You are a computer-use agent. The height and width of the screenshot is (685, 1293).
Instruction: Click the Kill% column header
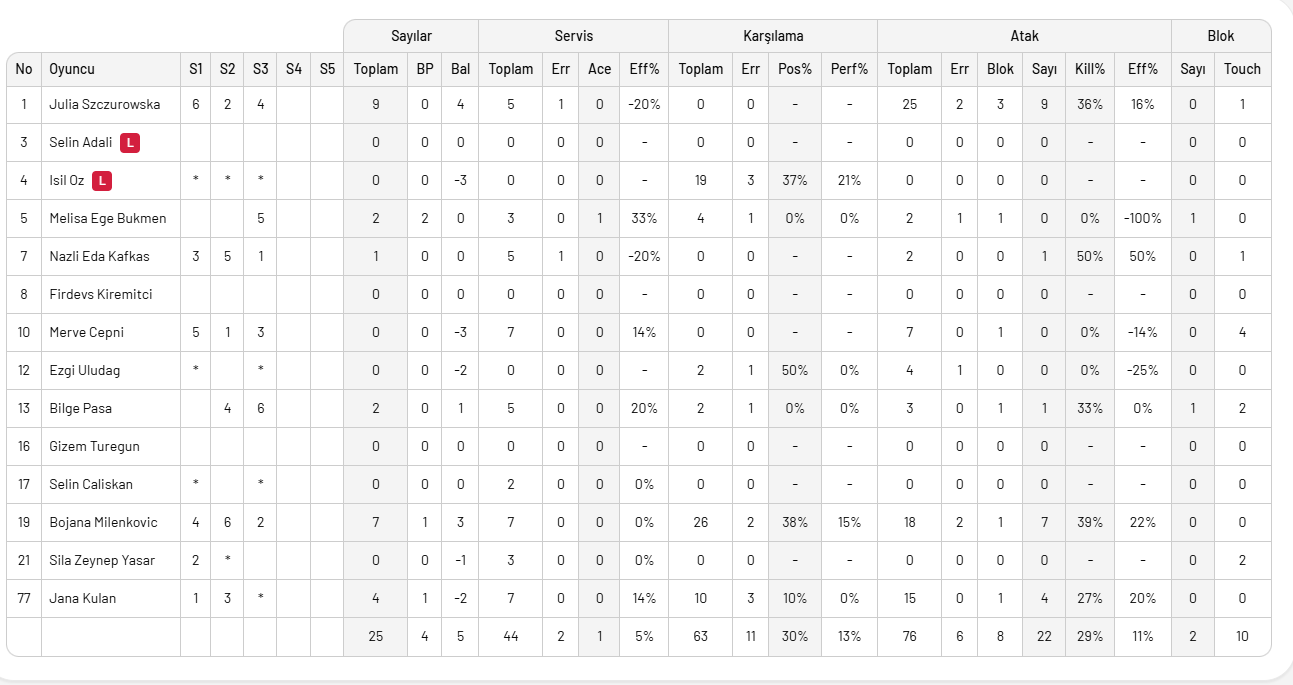point(1089,69)
